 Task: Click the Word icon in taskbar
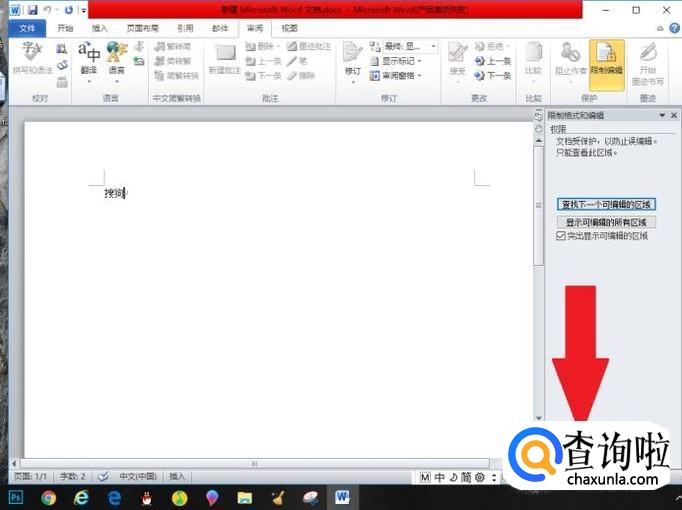(x=342, y=497)
